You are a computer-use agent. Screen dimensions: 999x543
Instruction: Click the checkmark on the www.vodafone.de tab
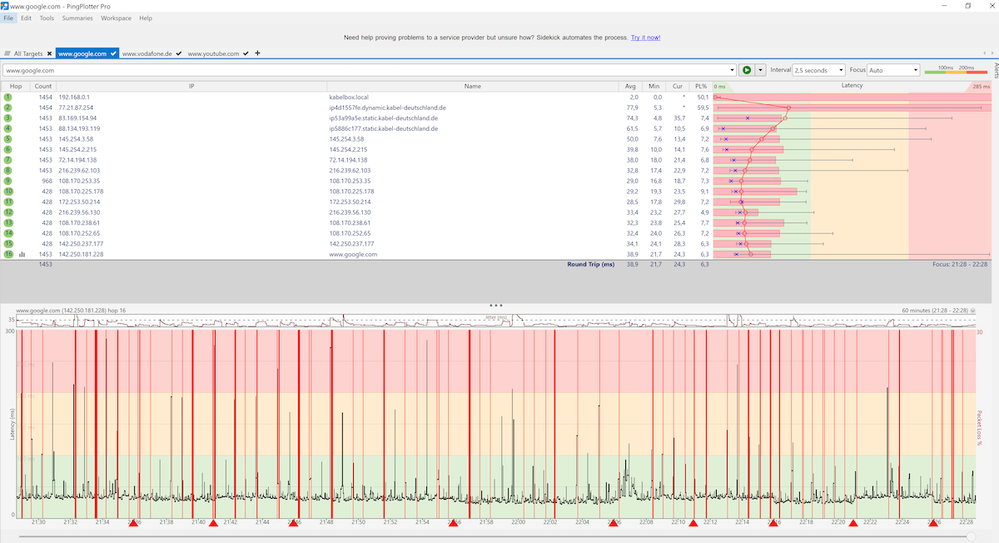pos(178,54)
